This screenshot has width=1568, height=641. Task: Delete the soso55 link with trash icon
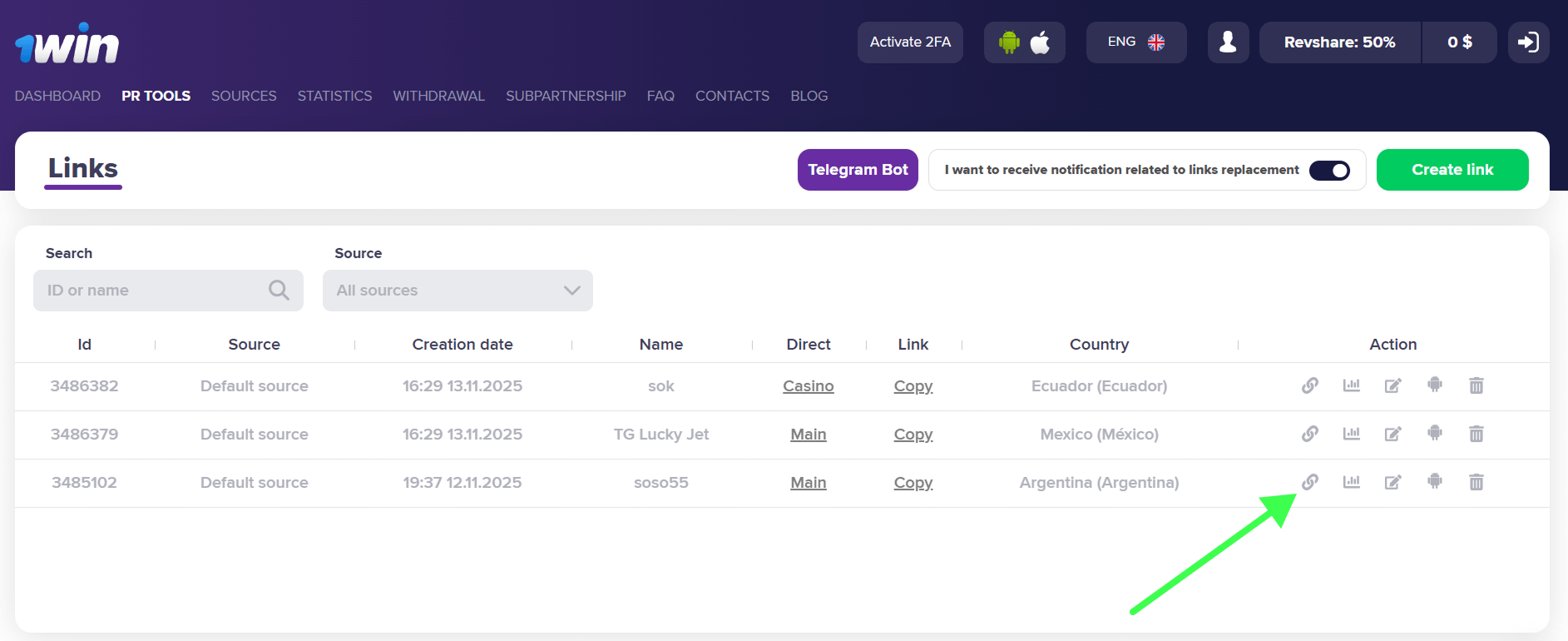click(1476, 482)
